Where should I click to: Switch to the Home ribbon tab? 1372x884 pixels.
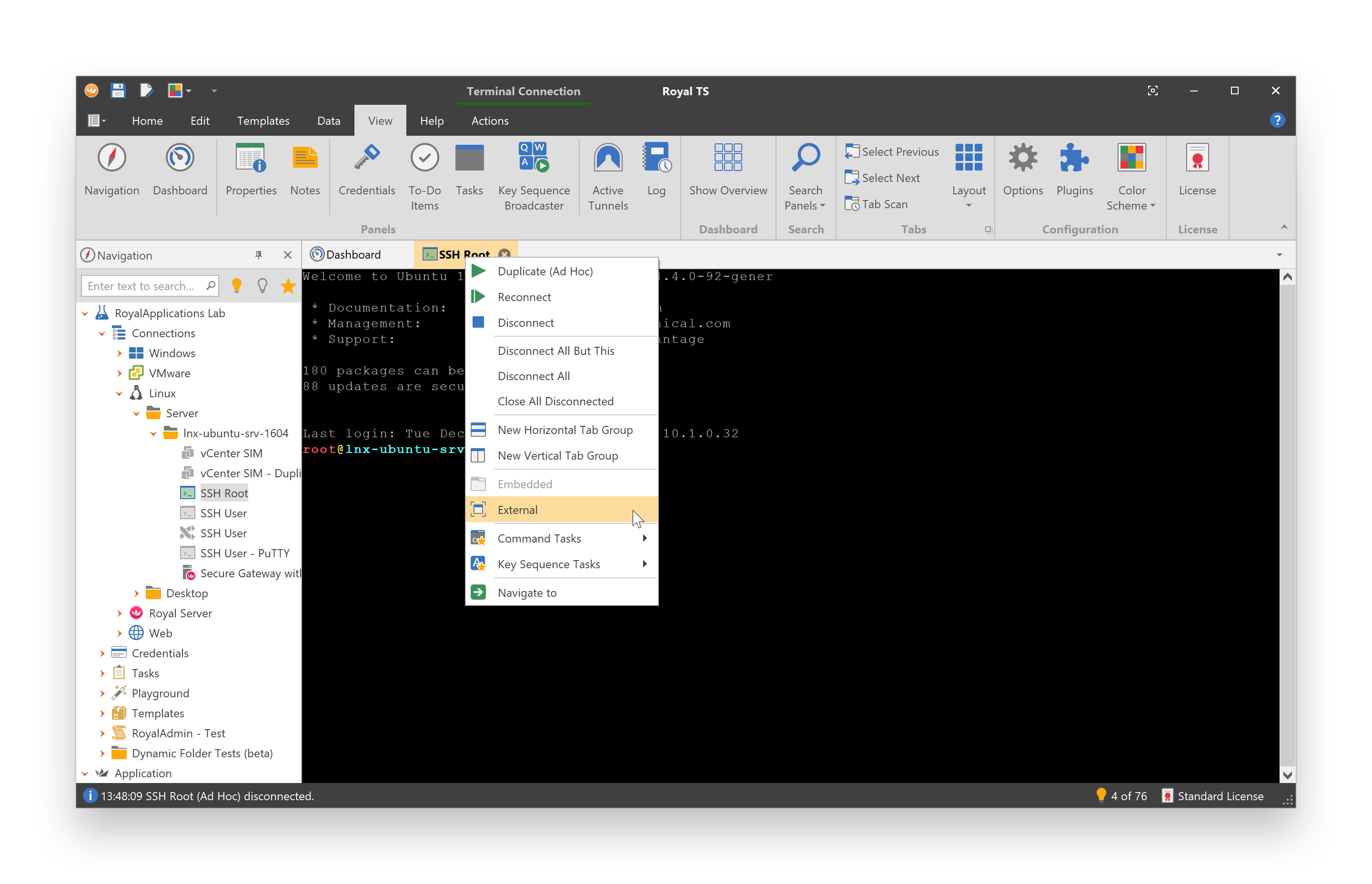point(147,121)
